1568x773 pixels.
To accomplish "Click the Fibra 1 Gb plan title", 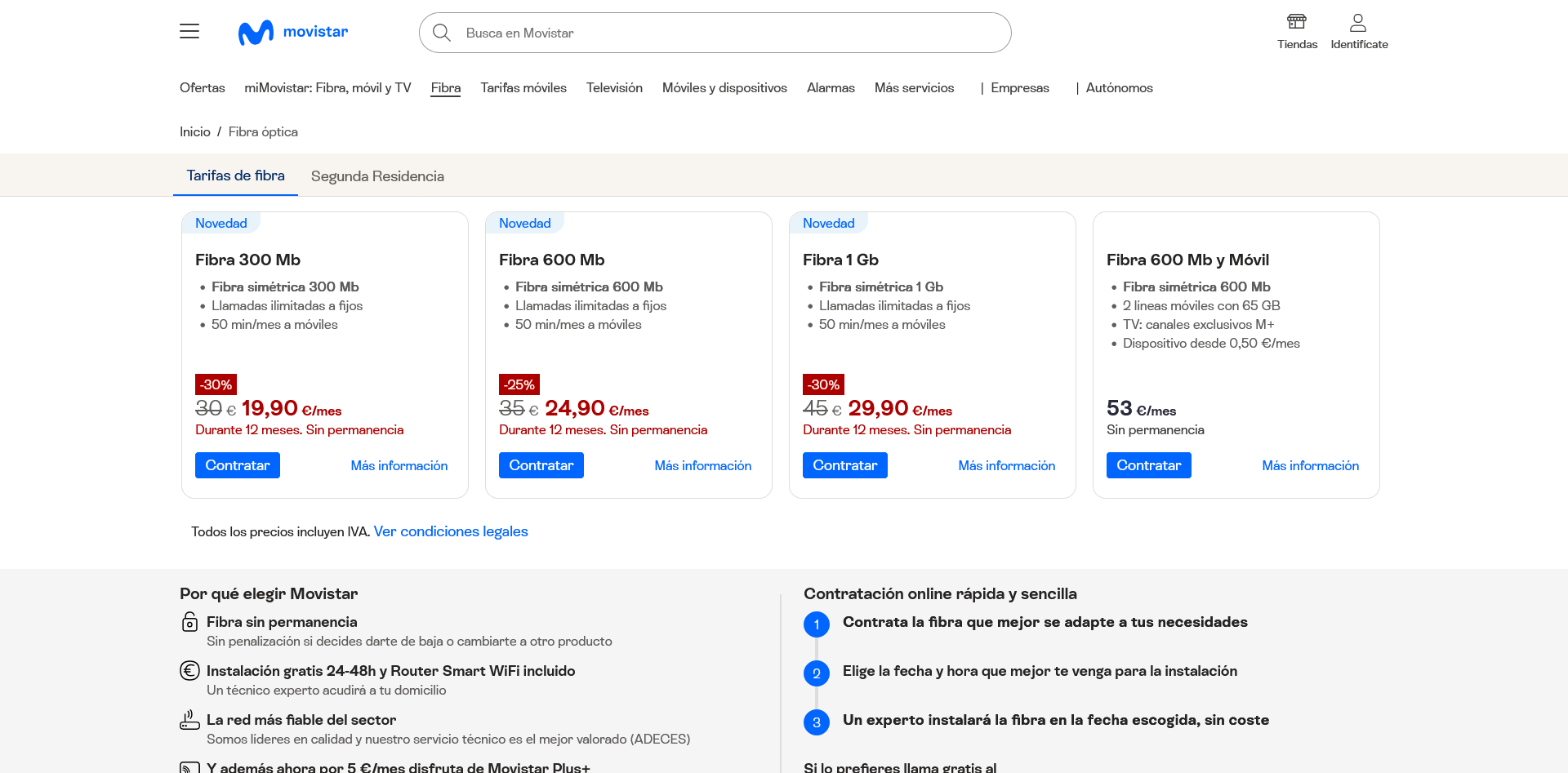I will click(x=840, y=260).
